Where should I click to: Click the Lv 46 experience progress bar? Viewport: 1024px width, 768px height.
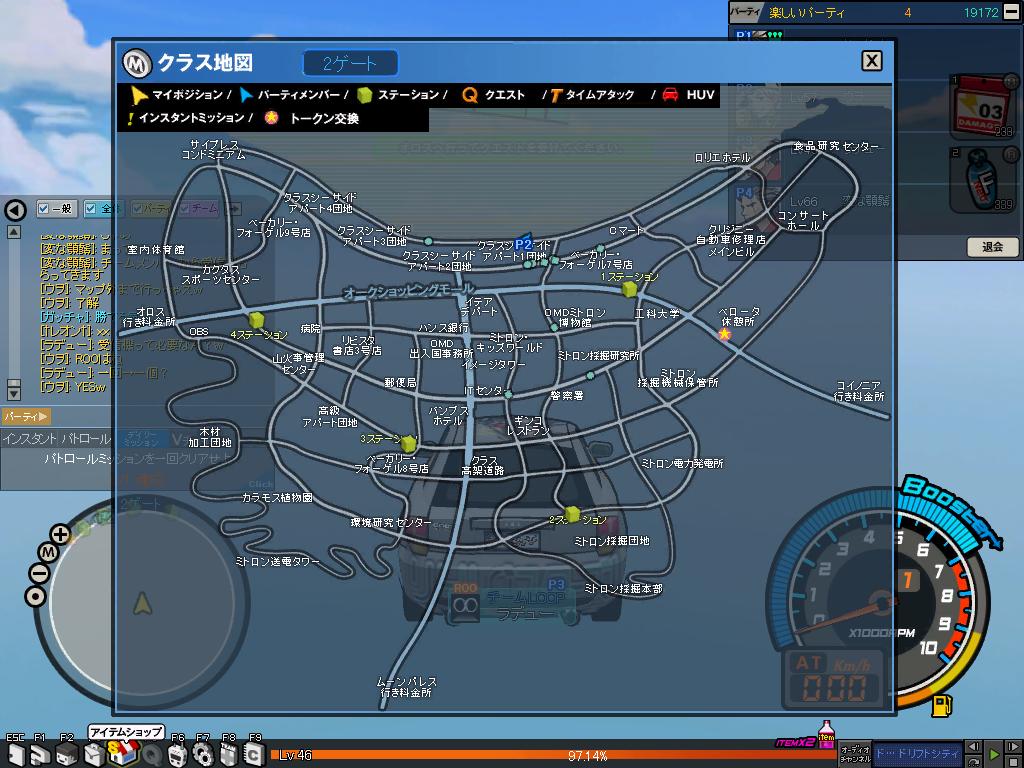click(552, 756)
